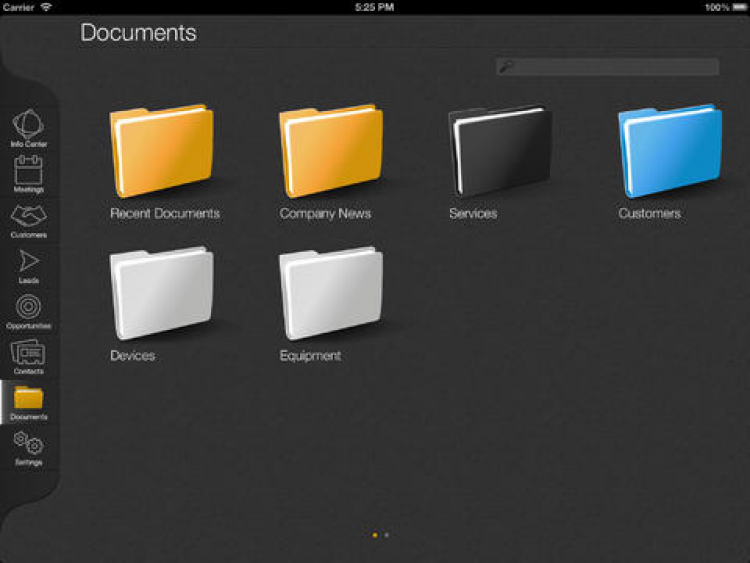Select the Documents folder icon in sidebar
Screen dimensions: 750x563
click(x=28, y=398)
